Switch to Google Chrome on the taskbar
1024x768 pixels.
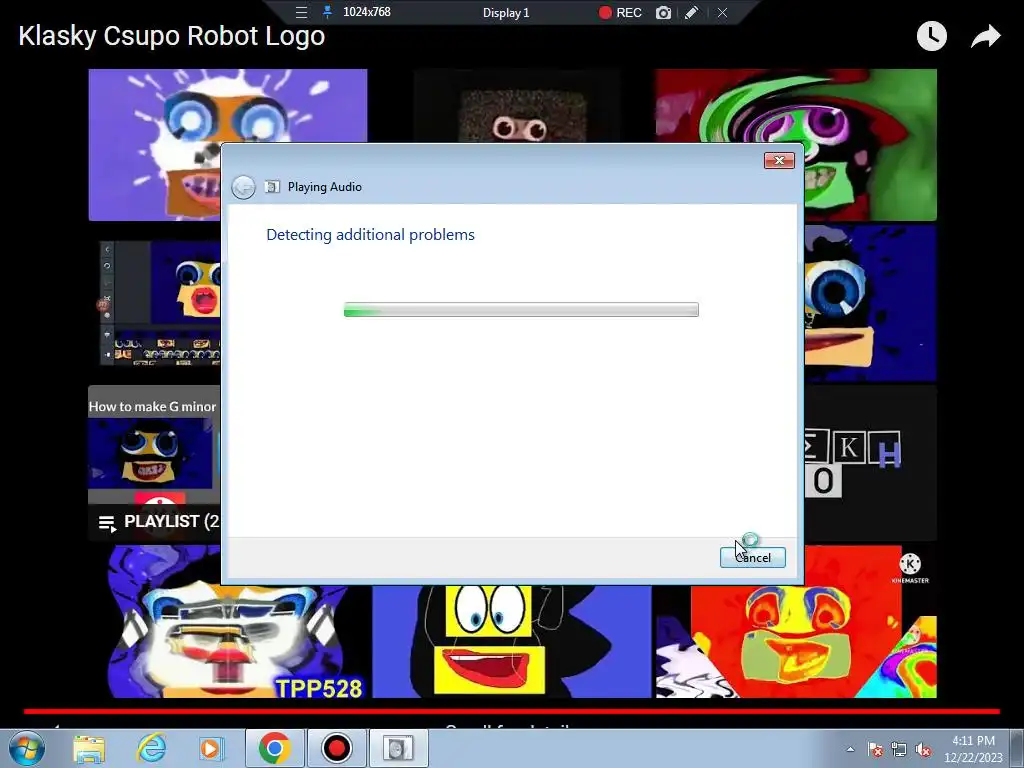274,748
